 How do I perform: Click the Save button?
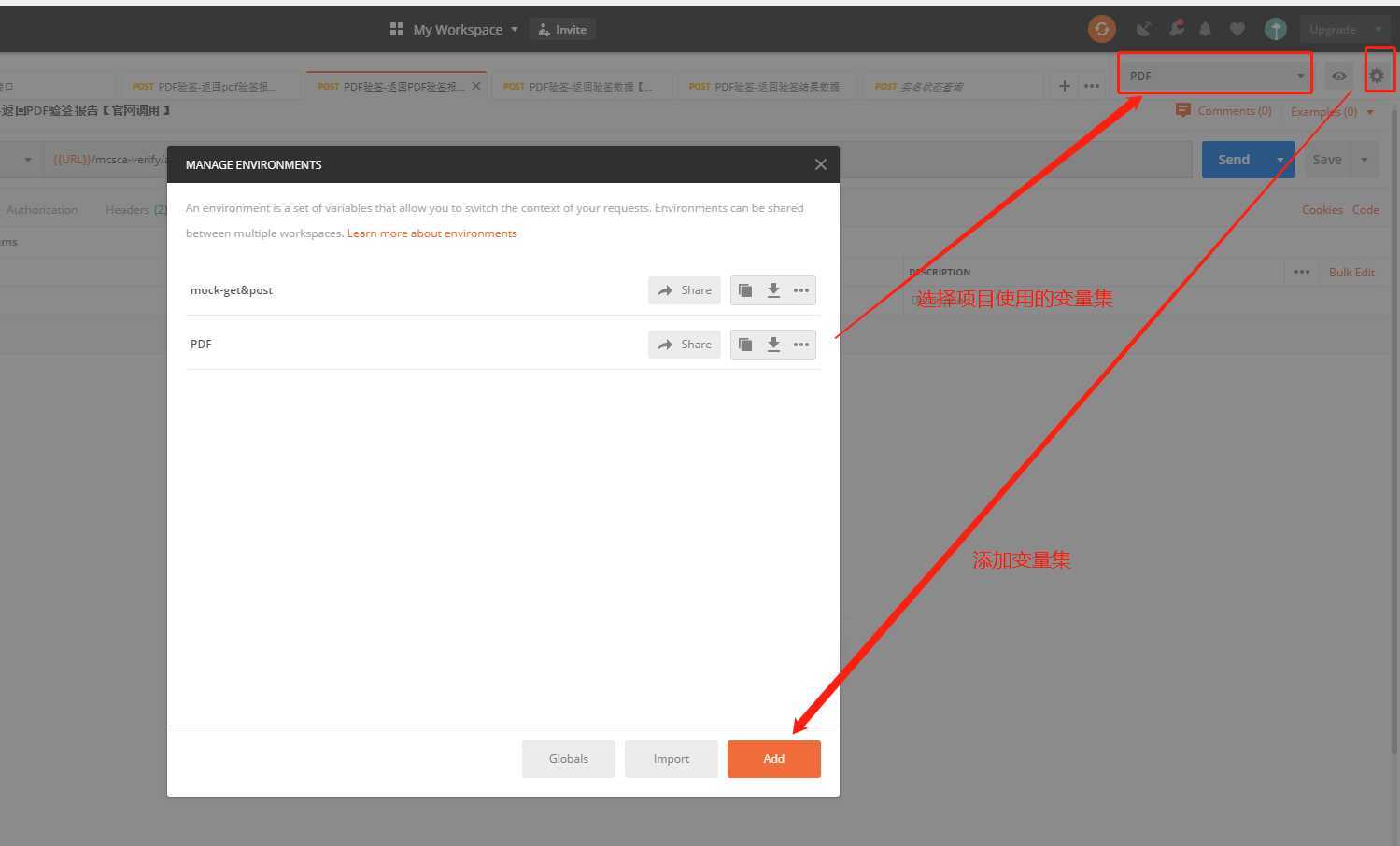[x=1327, y=160]
